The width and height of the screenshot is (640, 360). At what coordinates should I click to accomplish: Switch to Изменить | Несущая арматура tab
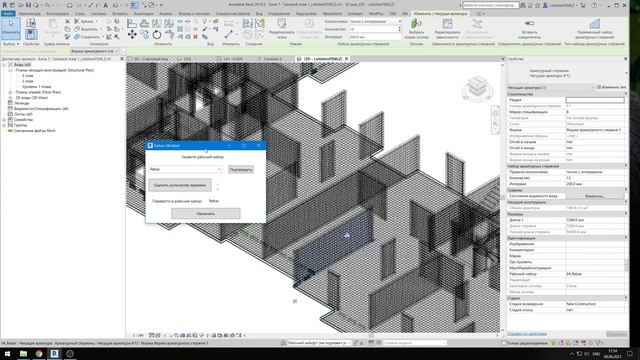pos(440,13)
